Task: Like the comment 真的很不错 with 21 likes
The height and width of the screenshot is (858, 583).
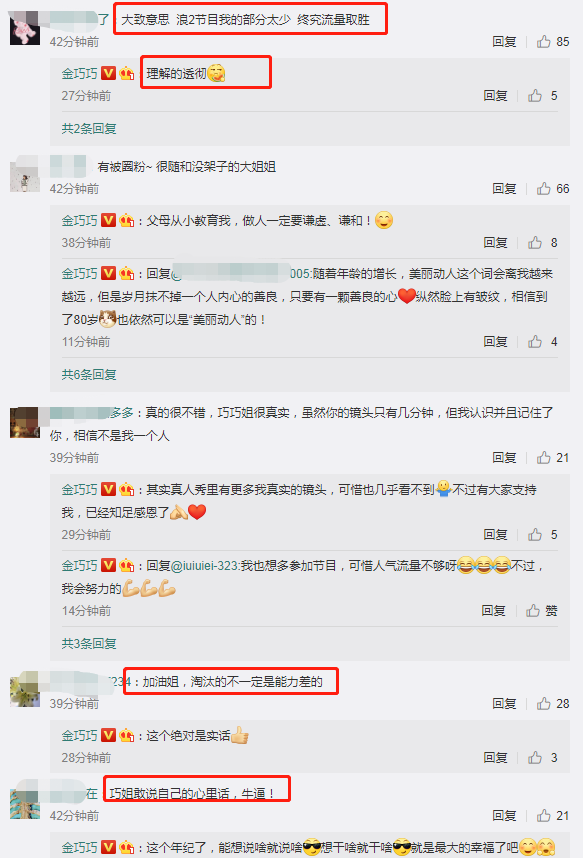Action: point(544,457)
